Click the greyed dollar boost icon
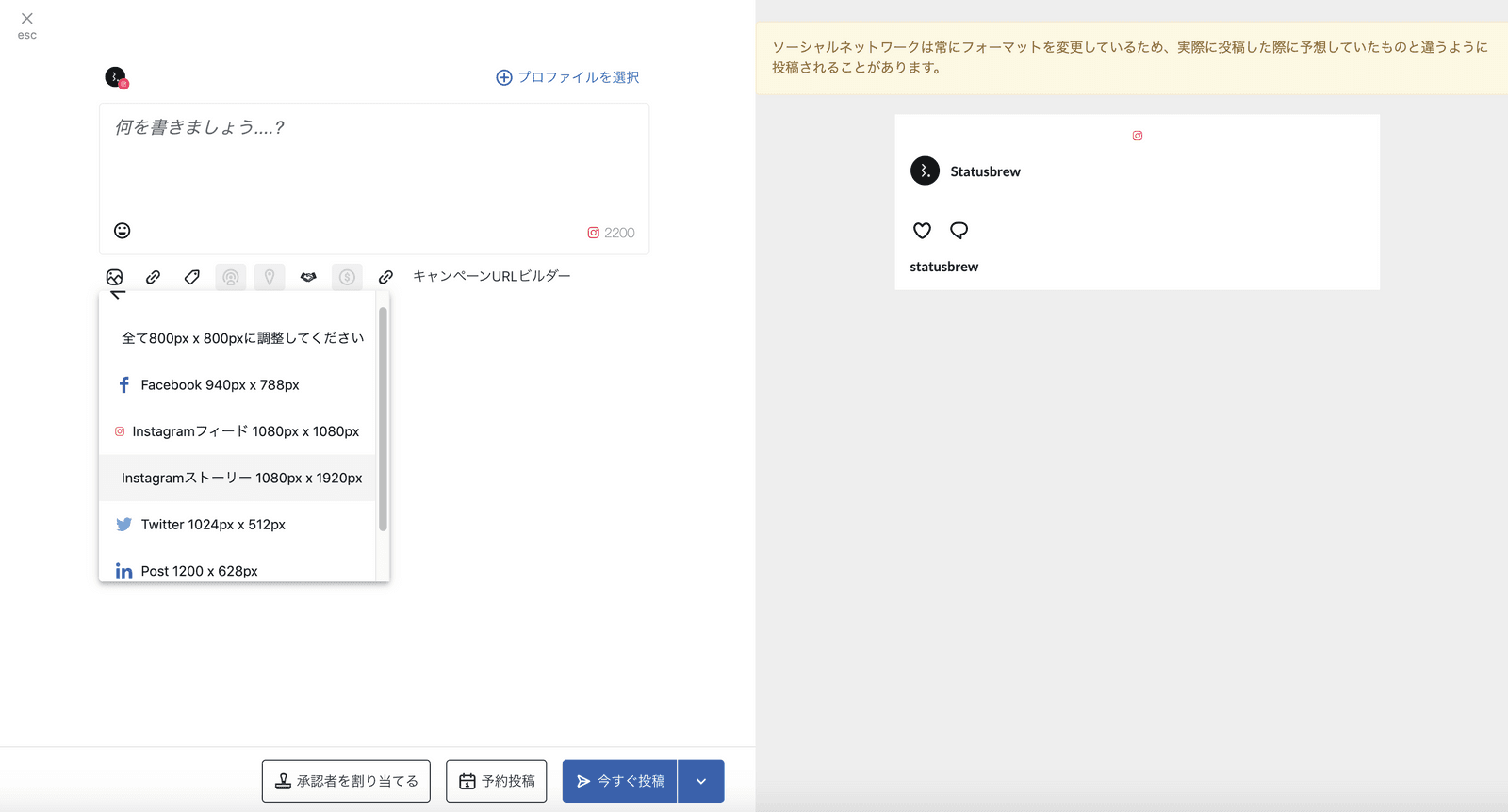This screenshot has width=1508, height=812. [x=347, y=277]
